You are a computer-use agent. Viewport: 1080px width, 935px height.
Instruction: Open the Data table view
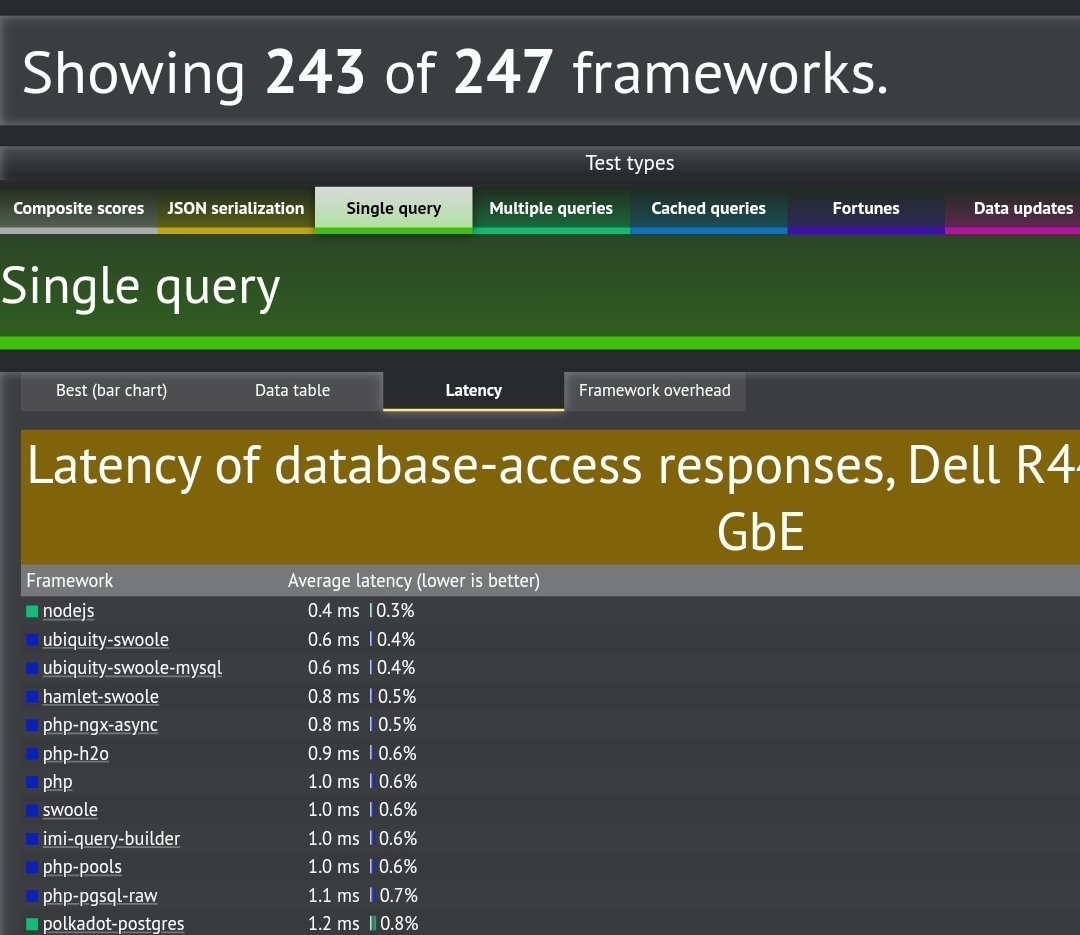[292, 391]
